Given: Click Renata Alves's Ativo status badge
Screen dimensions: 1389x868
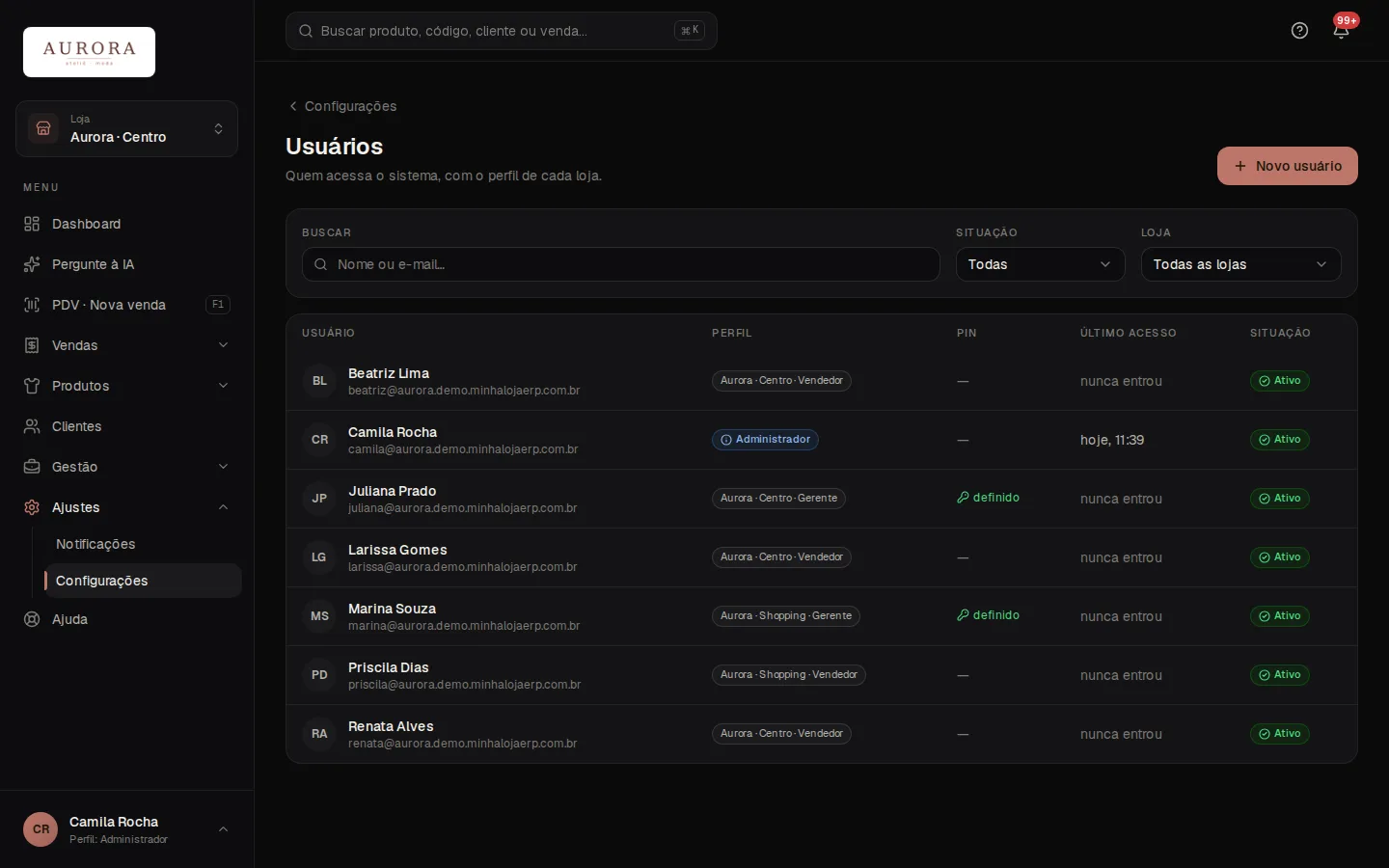Looking at the screenshot, I should (1279, 734).
